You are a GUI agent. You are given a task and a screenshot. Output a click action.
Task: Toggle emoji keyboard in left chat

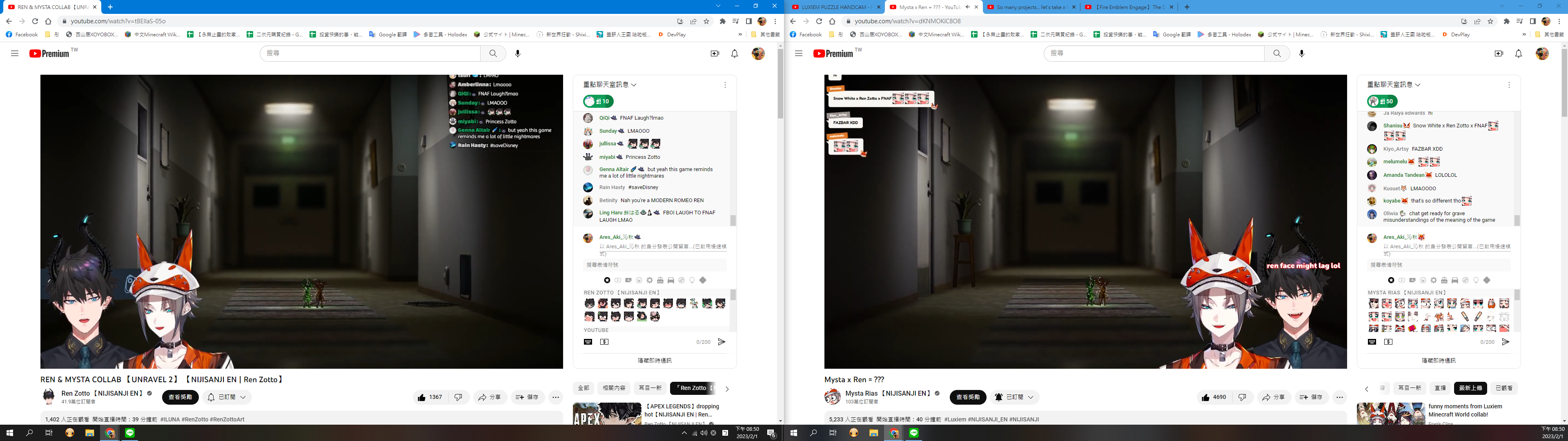[x=588, y=342]
